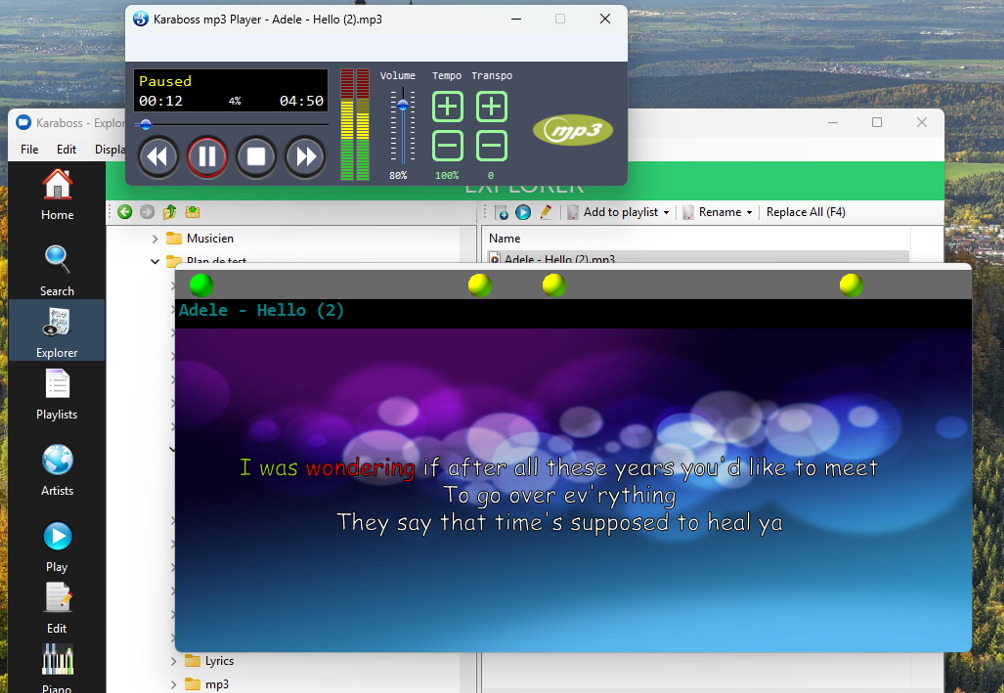This screenshot has width=1004, height=693.
Task: Fast forward the song in mp3 Player
Action: click(305, 156)
